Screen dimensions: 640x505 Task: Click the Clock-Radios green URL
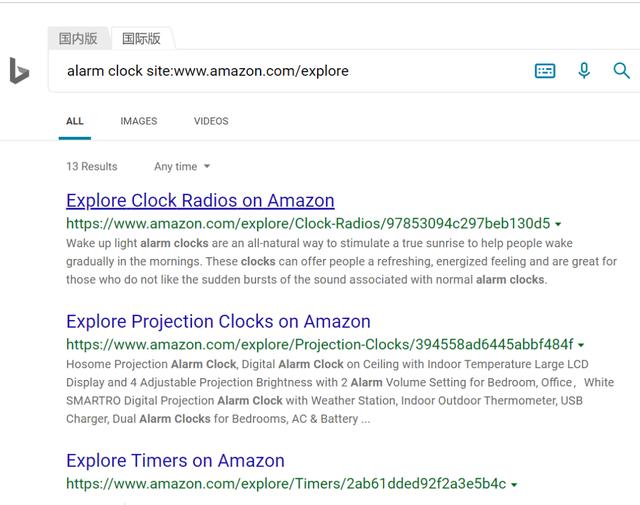(308, 223)
